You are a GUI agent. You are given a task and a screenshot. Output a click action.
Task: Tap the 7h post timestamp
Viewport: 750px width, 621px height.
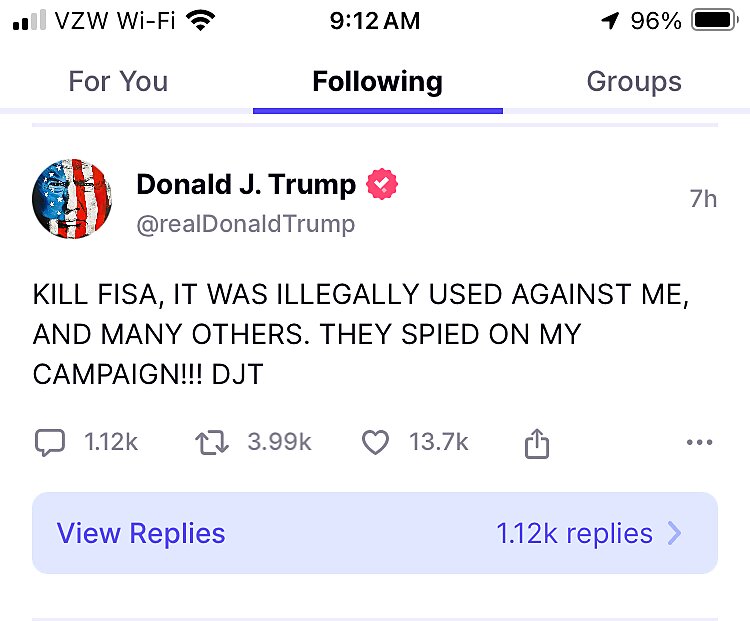click(703, 199)
